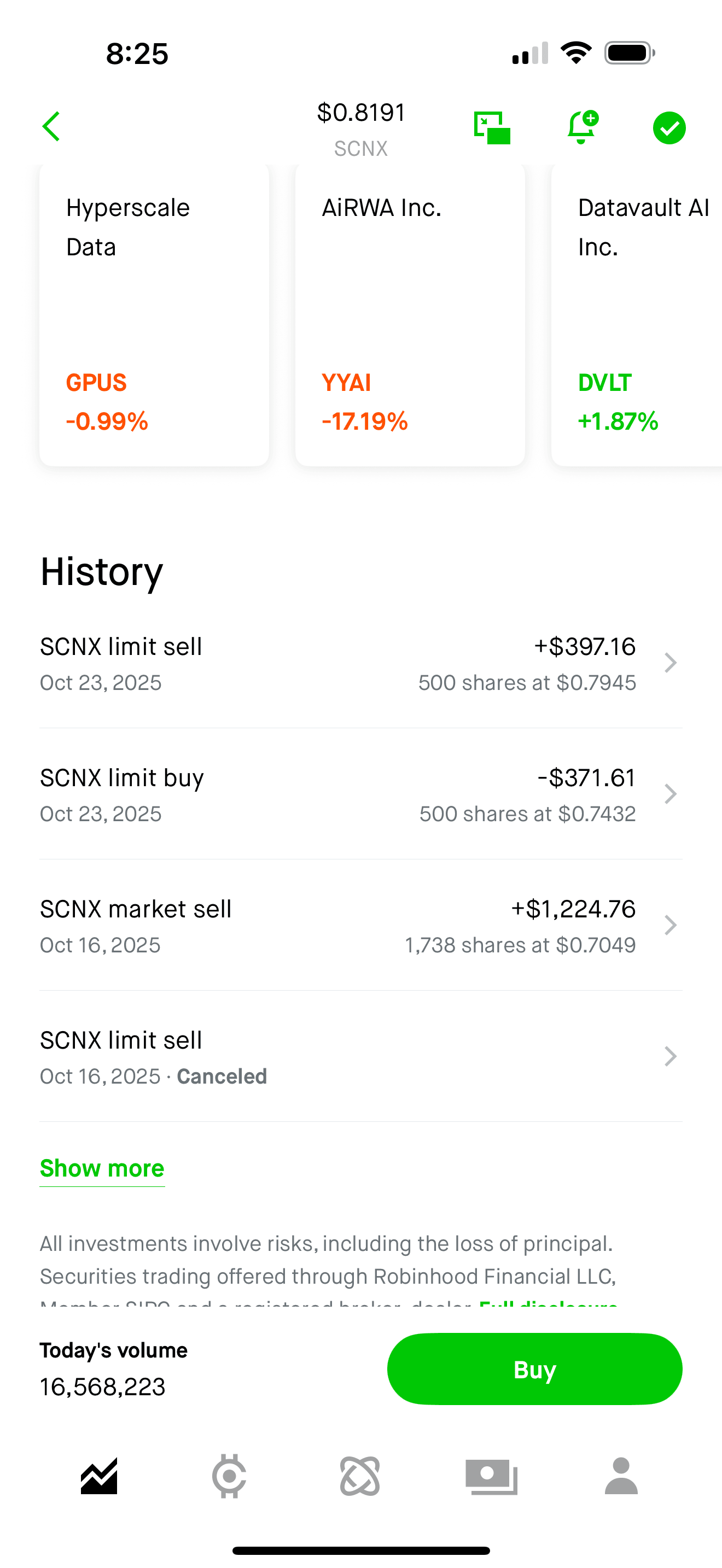Switch to the Crypto tab
This screenshot has width=722, height=1568.
[x=230, y=1476]
